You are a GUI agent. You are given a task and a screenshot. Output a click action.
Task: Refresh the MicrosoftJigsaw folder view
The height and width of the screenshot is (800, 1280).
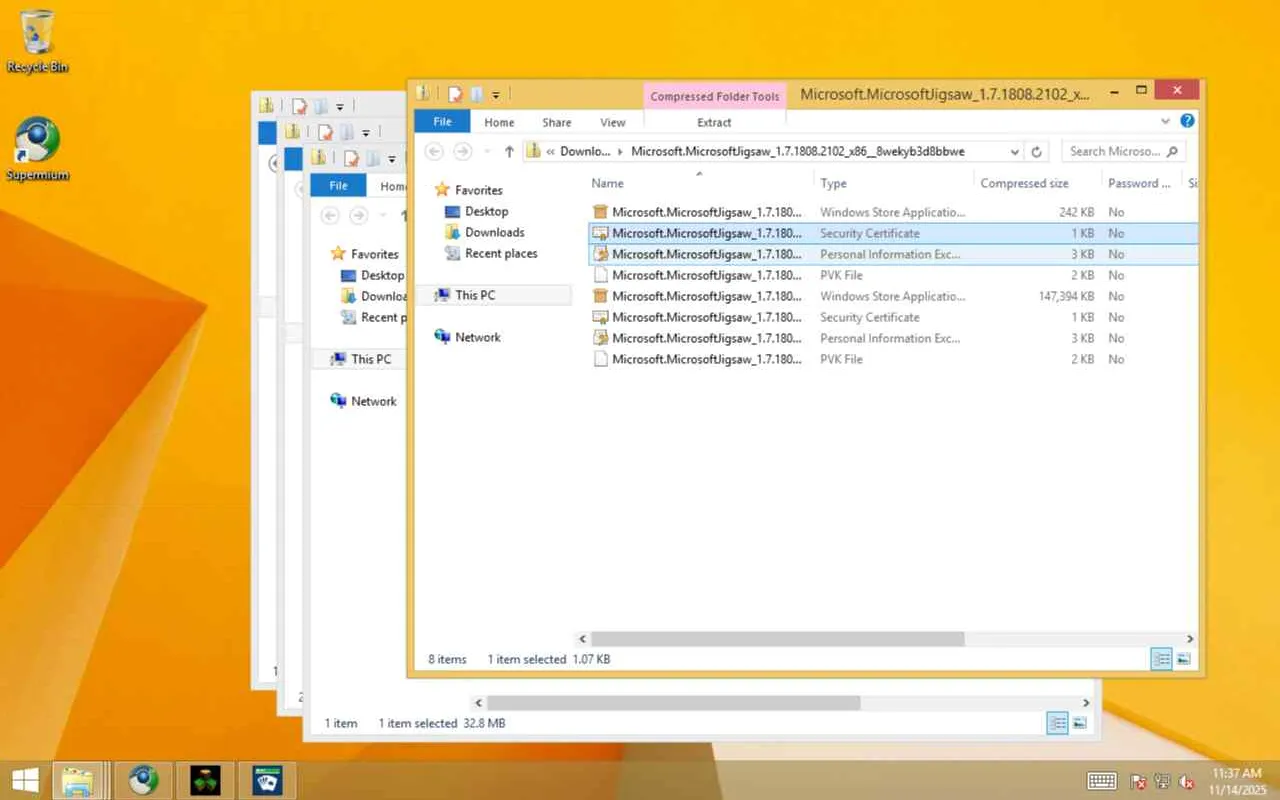pos(1037,152)
